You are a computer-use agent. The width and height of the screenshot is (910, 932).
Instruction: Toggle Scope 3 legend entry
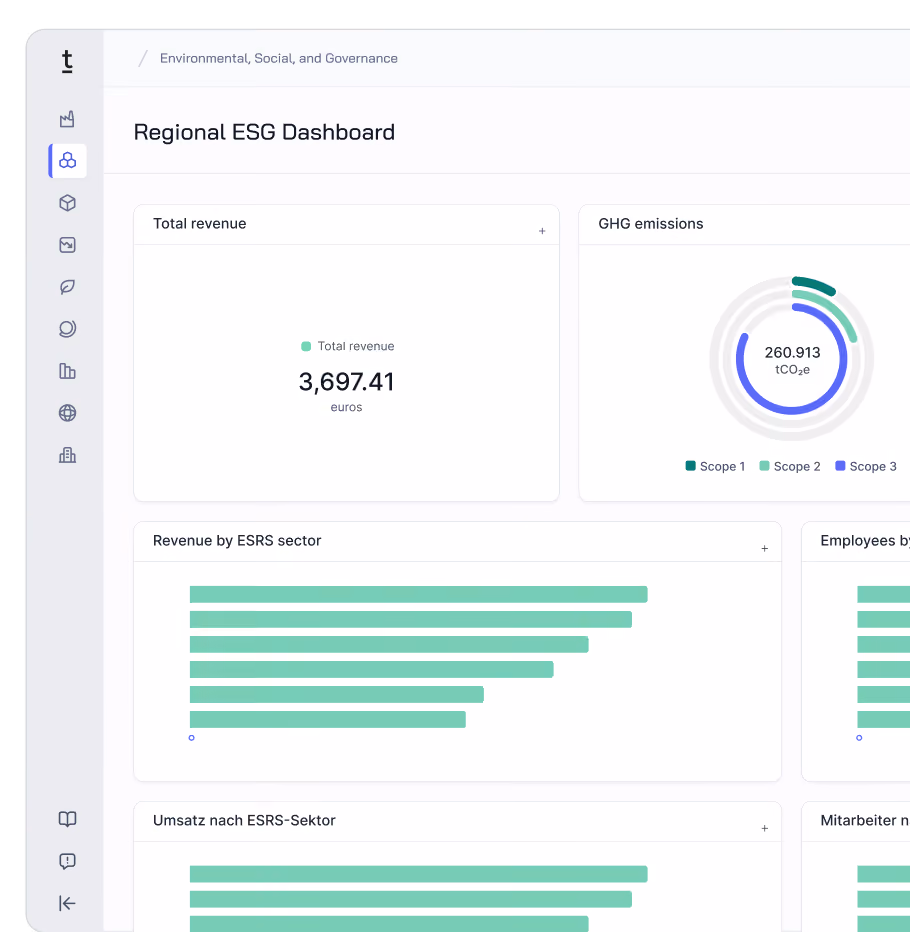click(865, 466)
